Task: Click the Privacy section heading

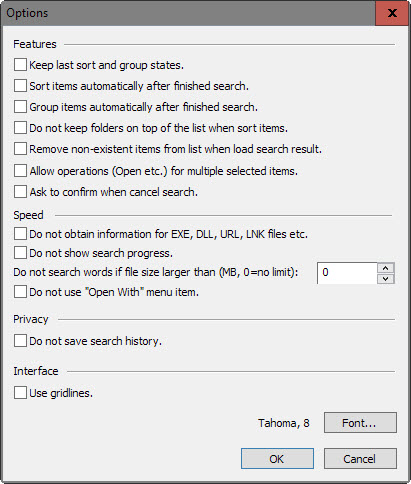Action: coord(31,319)
